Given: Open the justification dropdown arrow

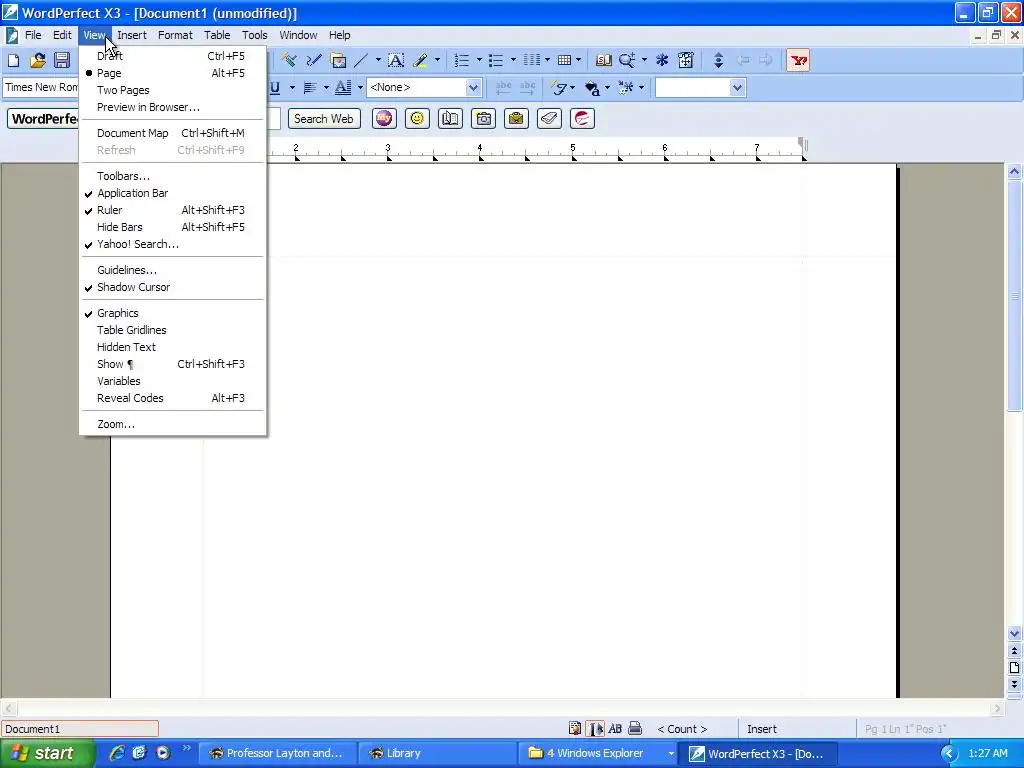Looking at the screenshot, I should [326, 88].
